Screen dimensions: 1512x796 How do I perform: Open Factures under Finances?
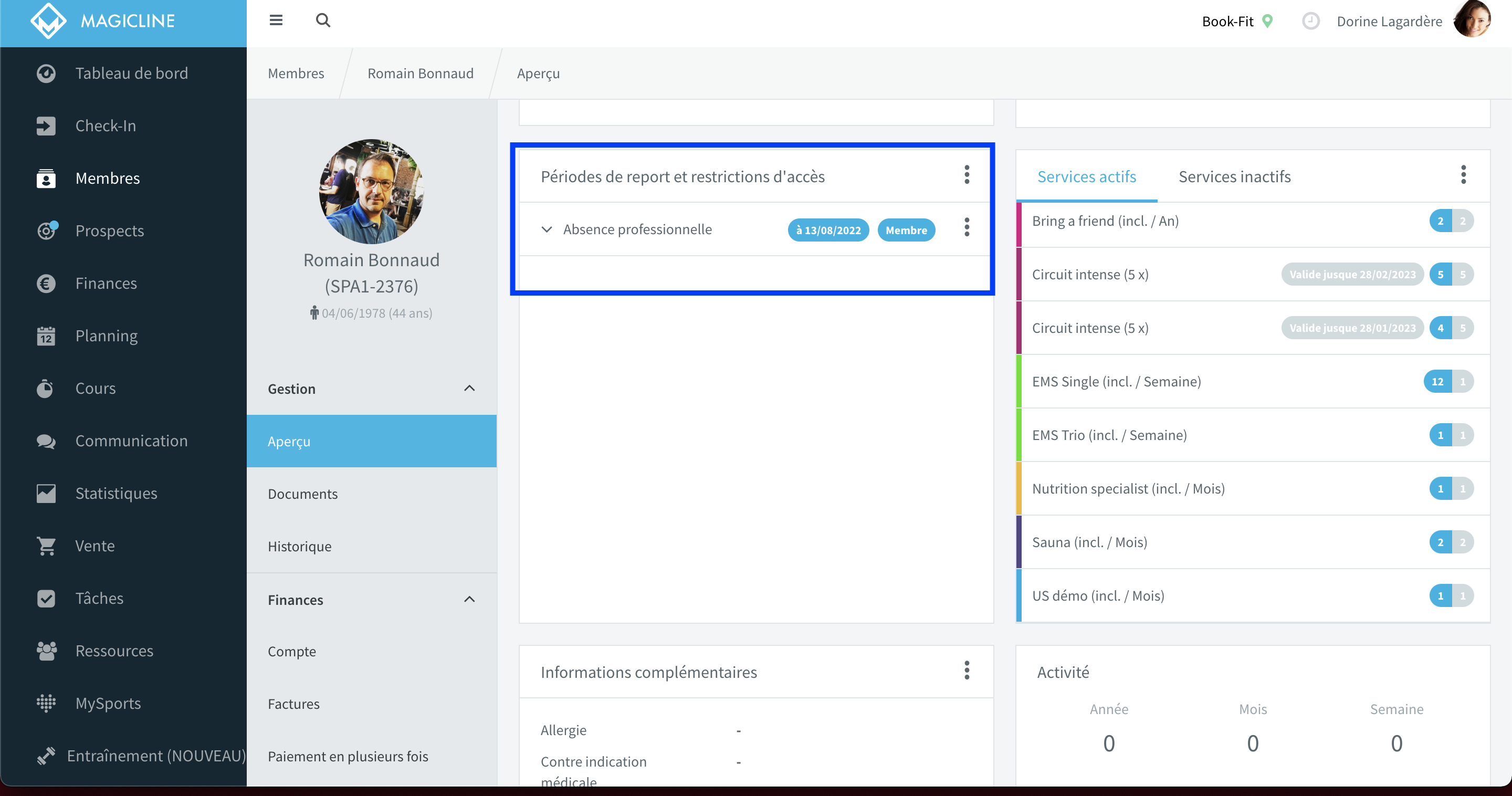tap(372, 704)
